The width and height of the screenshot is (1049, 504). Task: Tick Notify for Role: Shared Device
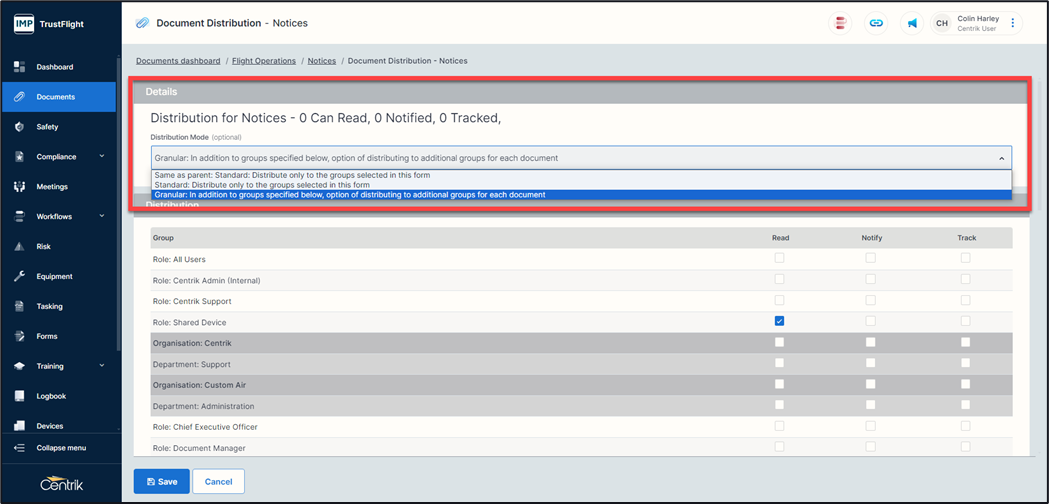coord(870,321)
